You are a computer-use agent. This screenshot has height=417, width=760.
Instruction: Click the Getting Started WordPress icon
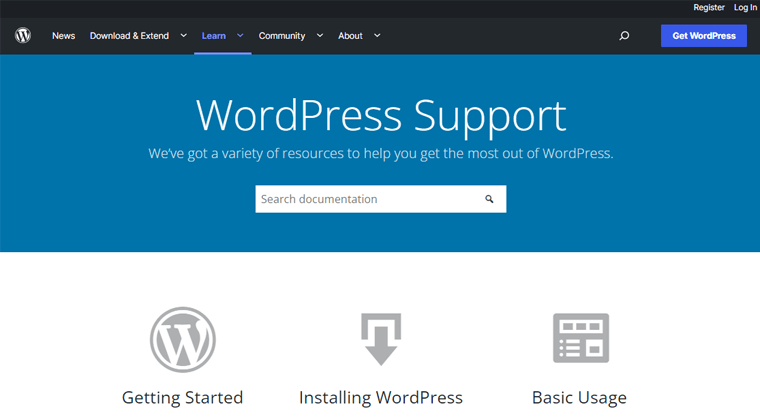tap(182, 339)
